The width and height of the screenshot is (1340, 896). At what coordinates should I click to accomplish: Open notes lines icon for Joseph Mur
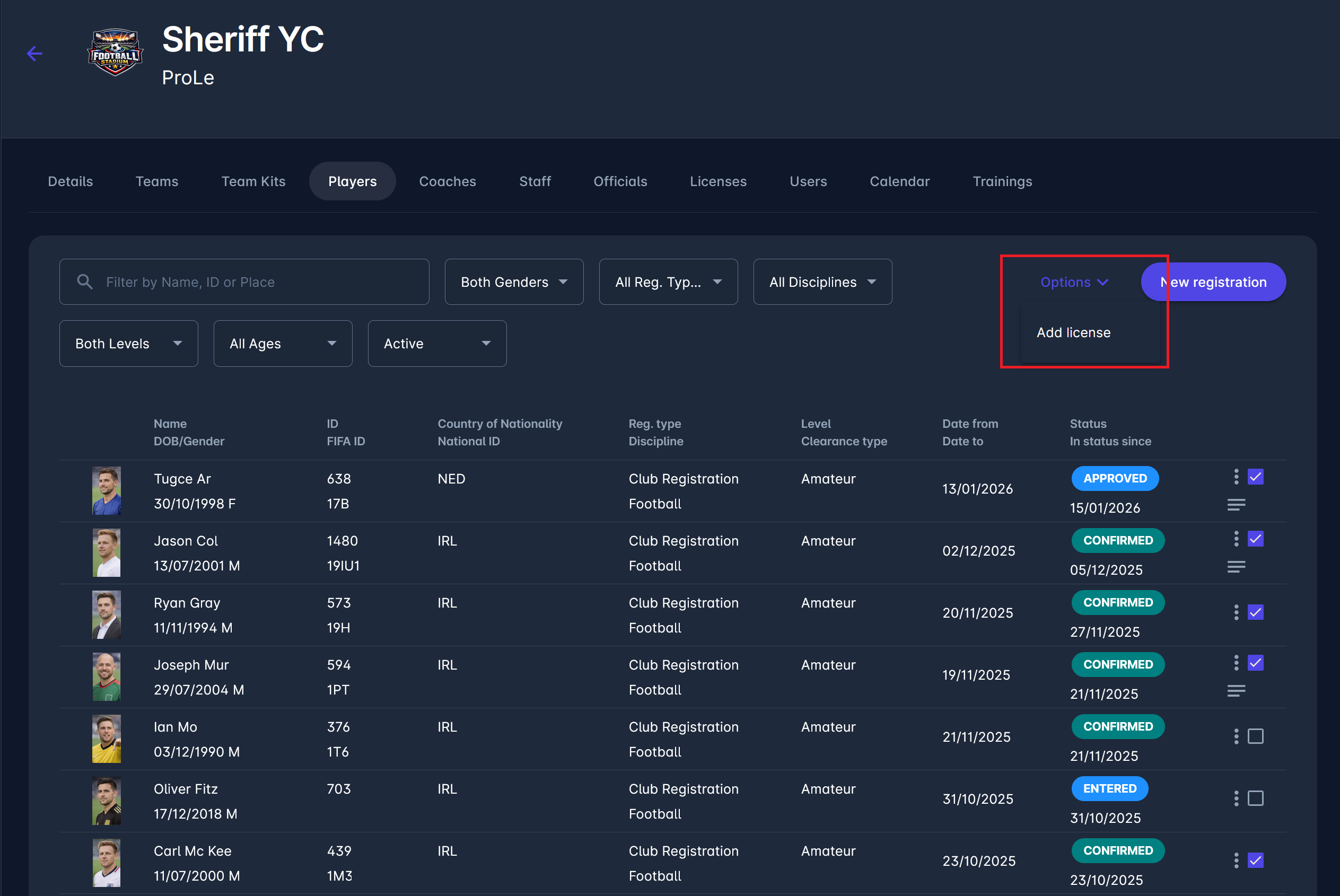(1236, 691)
